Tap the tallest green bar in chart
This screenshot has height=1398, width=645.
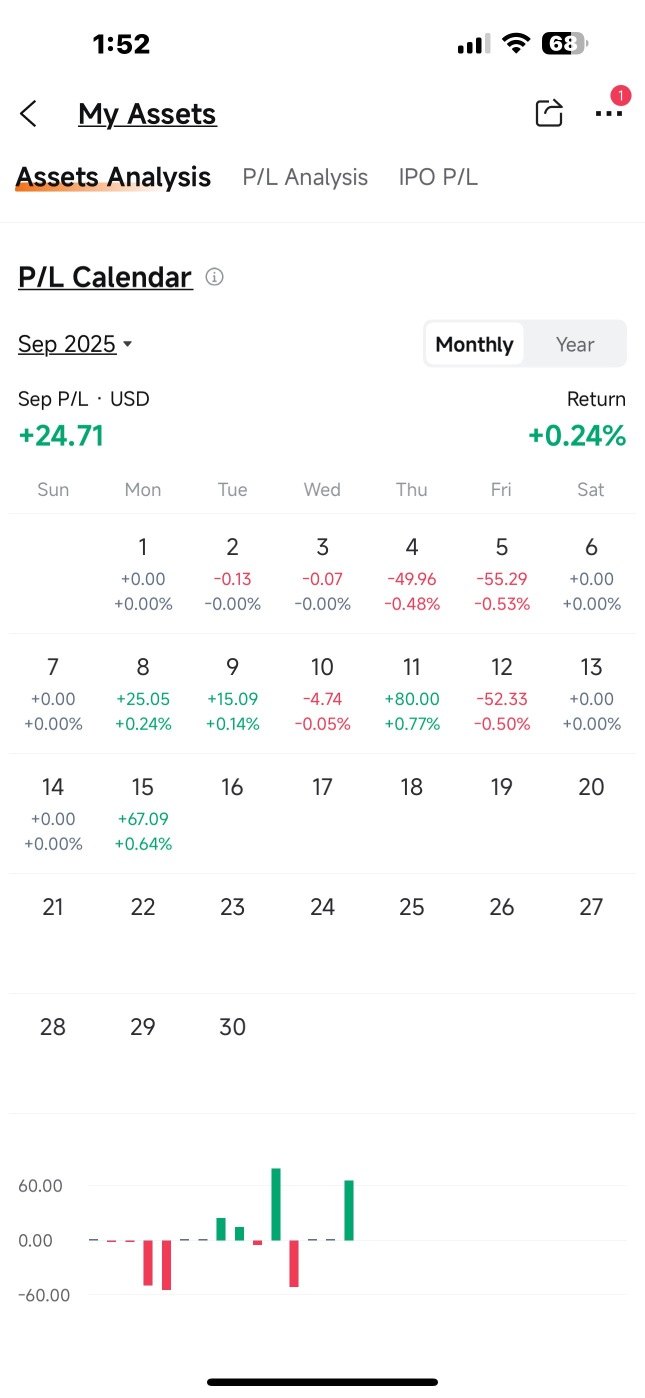pyautogui.click(x=276, y=1204)
